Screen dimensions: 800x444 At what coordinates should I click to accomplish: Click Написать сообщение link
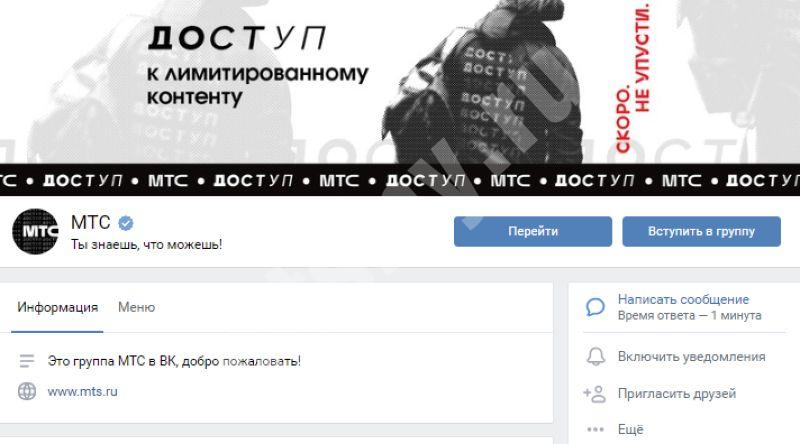tap(683, 300)
